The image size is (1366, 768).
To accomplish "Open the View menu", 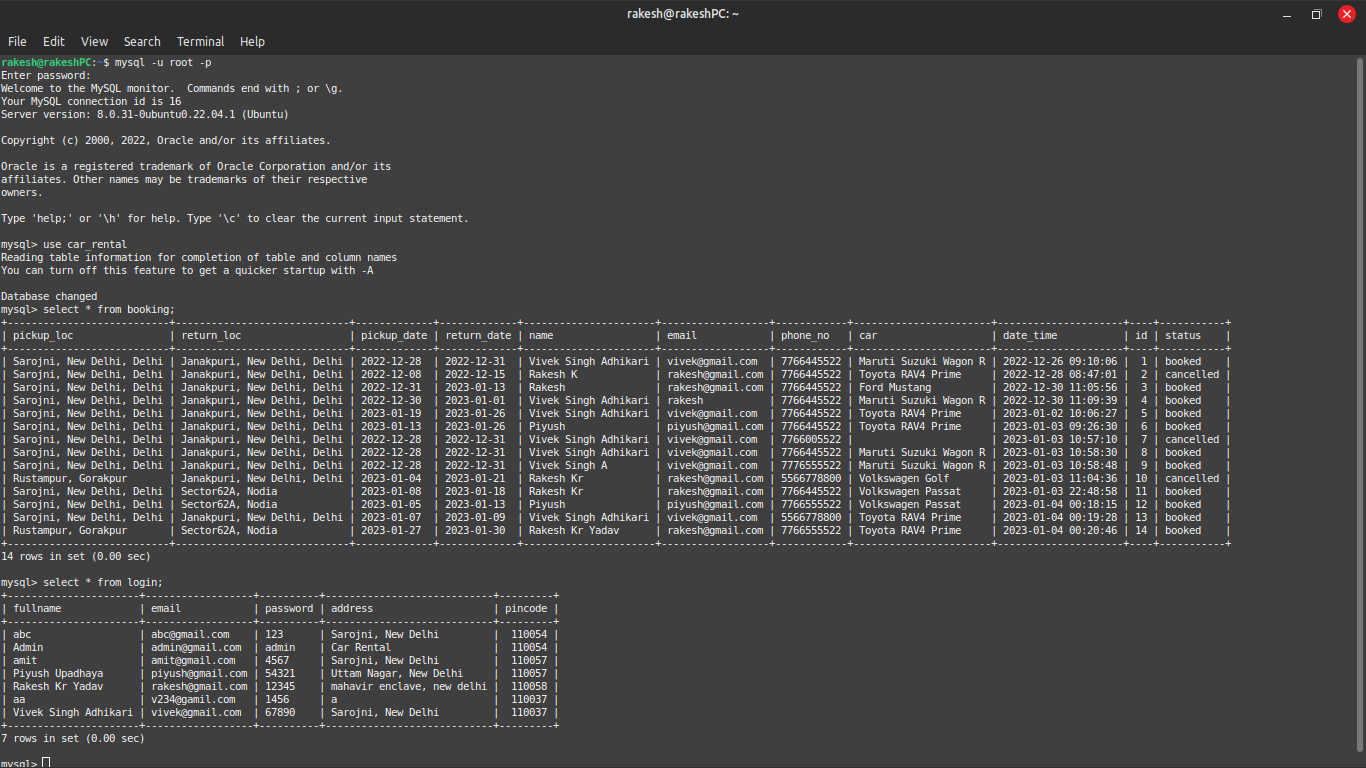I will (94, 41).
